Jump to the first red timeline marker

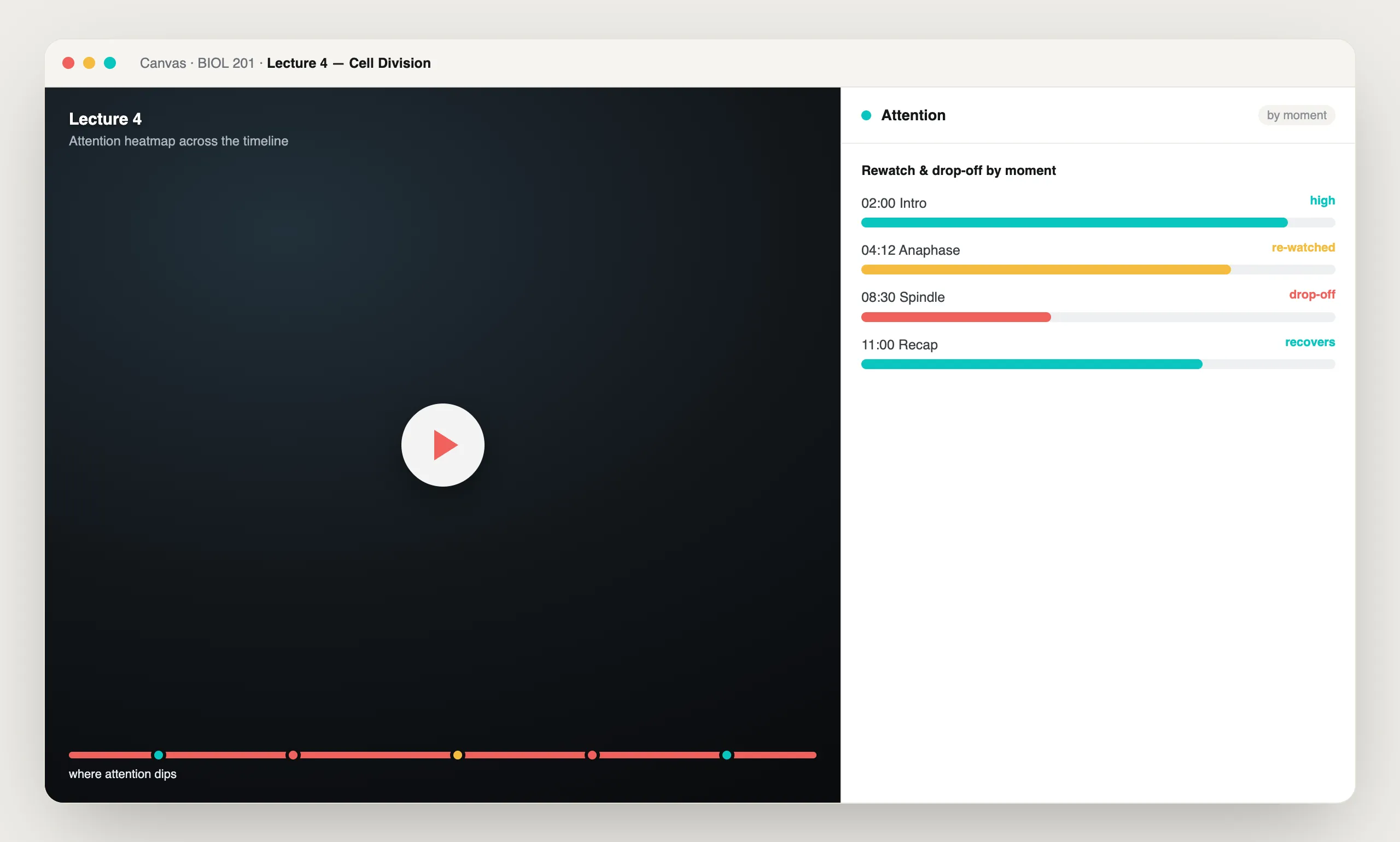[293, 755]
